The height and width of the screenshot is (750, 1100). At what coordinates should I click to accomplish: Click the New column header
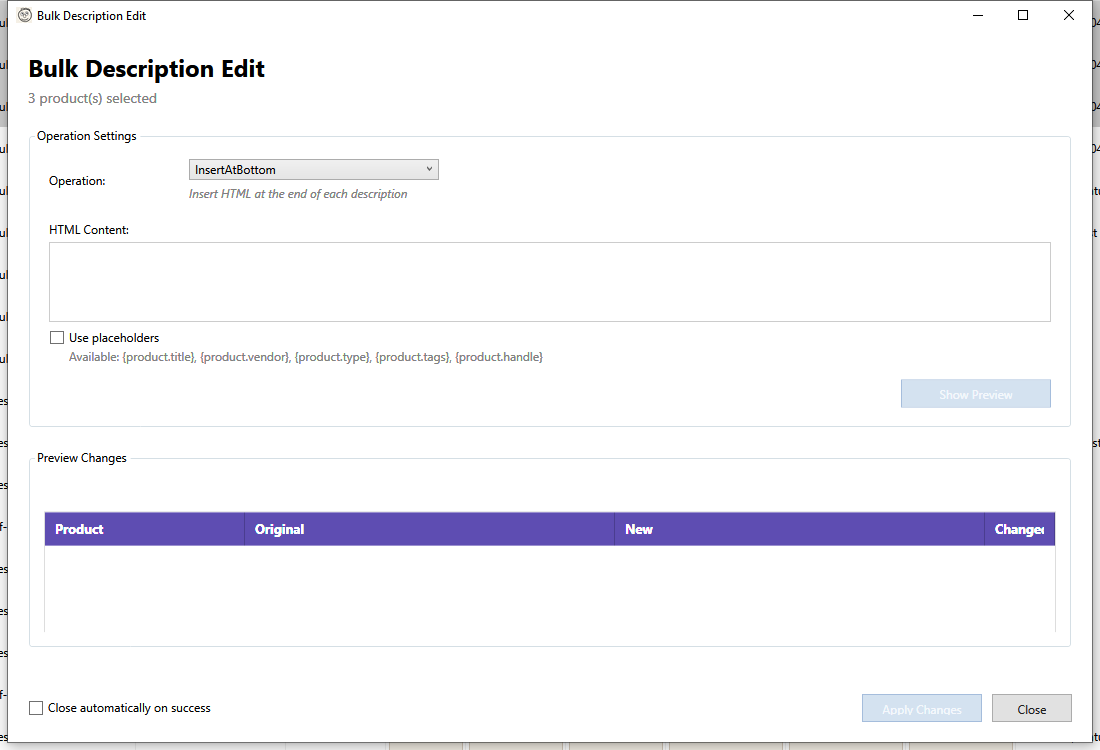638,528
